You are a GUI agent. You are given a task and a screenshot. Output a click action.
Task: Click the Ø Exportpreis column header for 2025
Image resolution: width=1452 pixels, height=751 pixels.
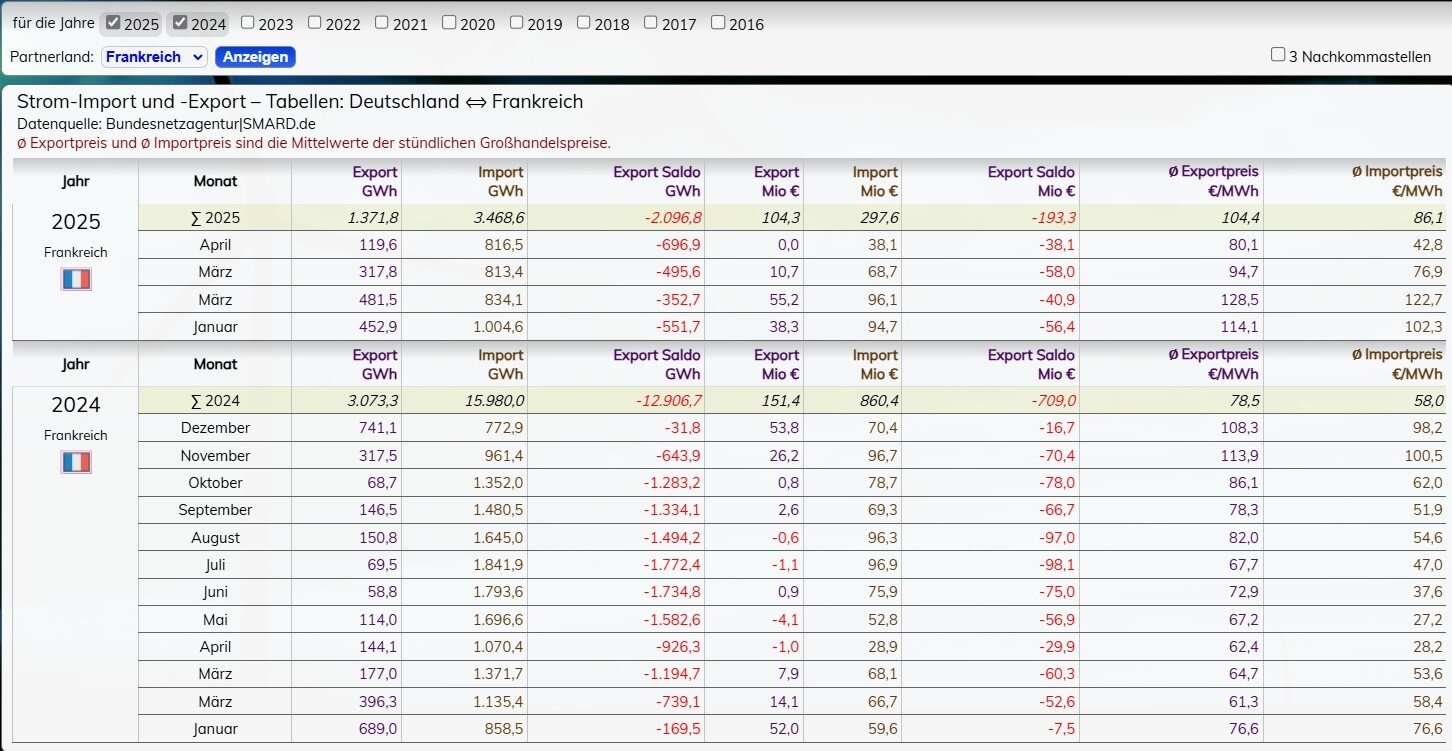click(x=1213, y=181)
